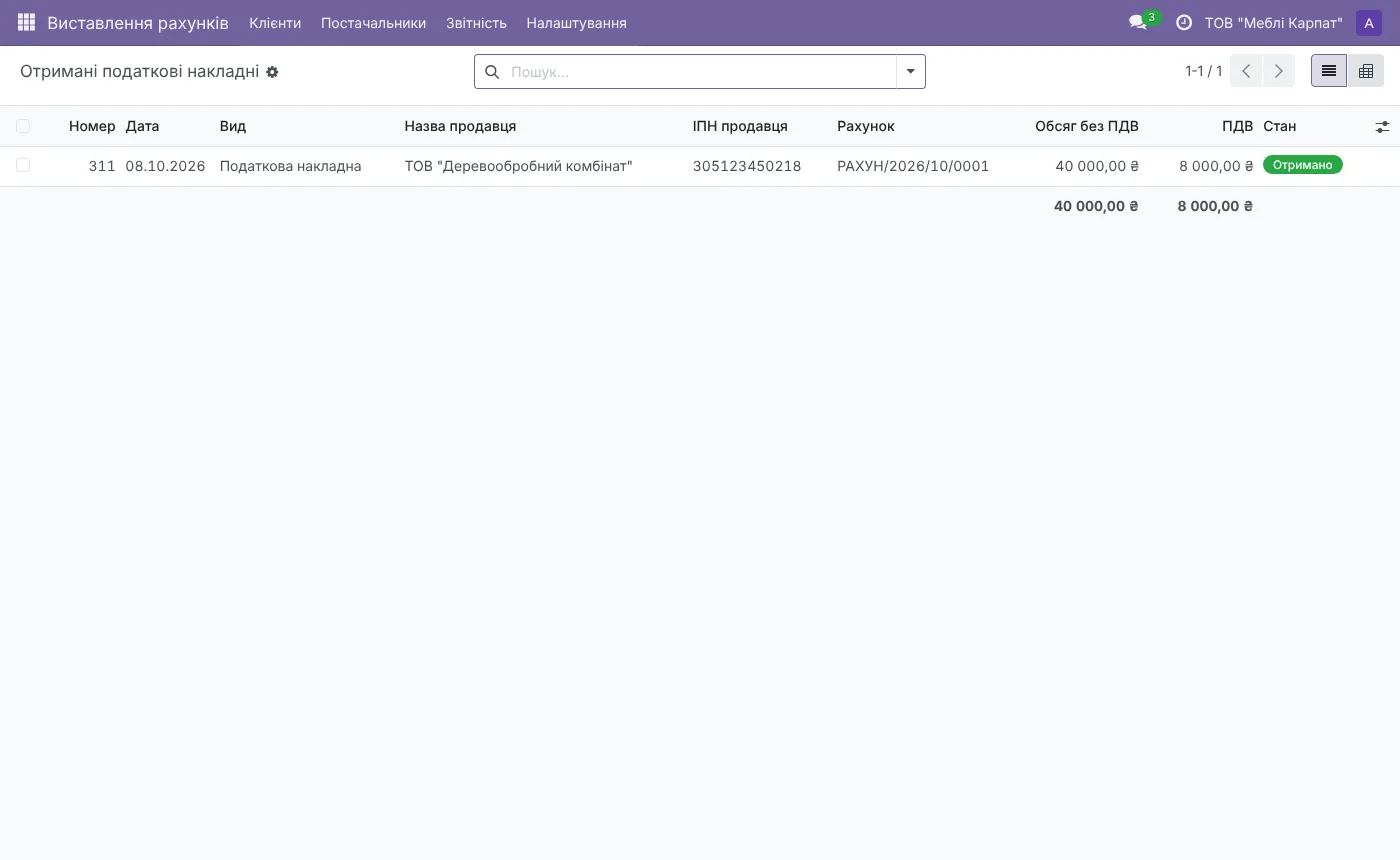
Task: Click the search magnifier icon
Action: pos(492,72)
